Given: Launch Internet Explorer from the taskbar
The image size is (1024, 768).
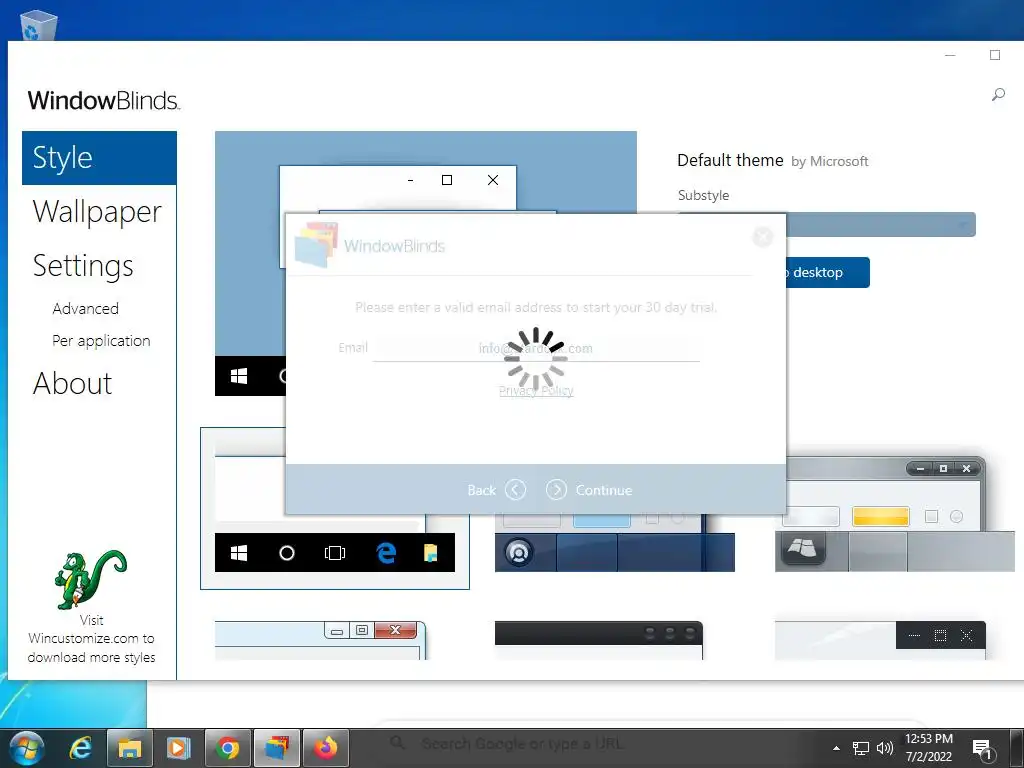Looking at the screenshot, I should click(x=80, y=748).
